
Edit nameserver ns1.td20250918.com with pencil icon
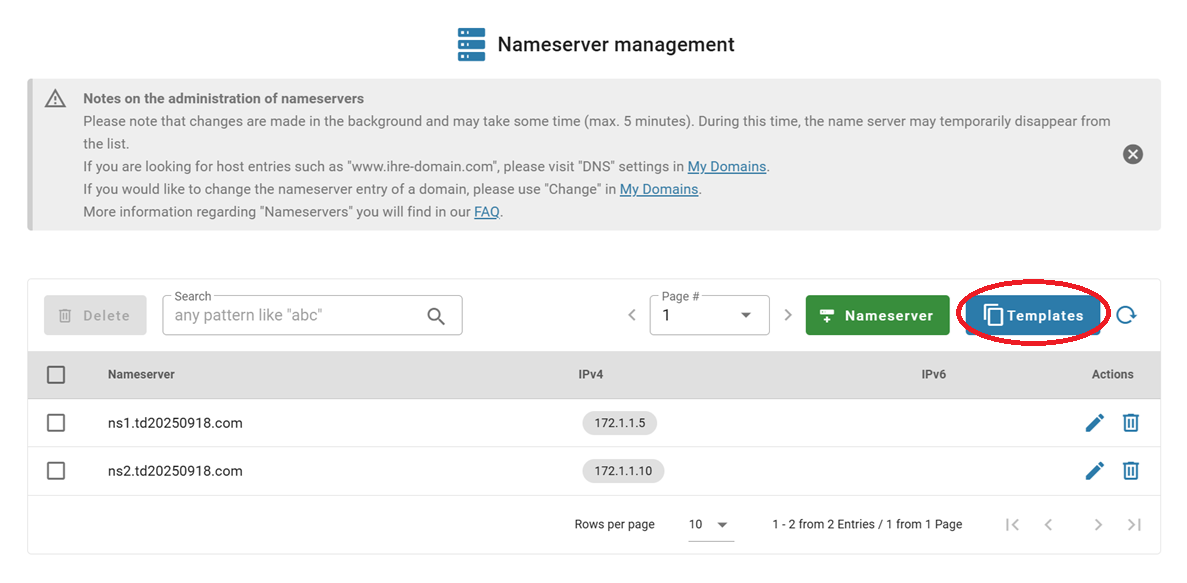tap(1095, 423)
